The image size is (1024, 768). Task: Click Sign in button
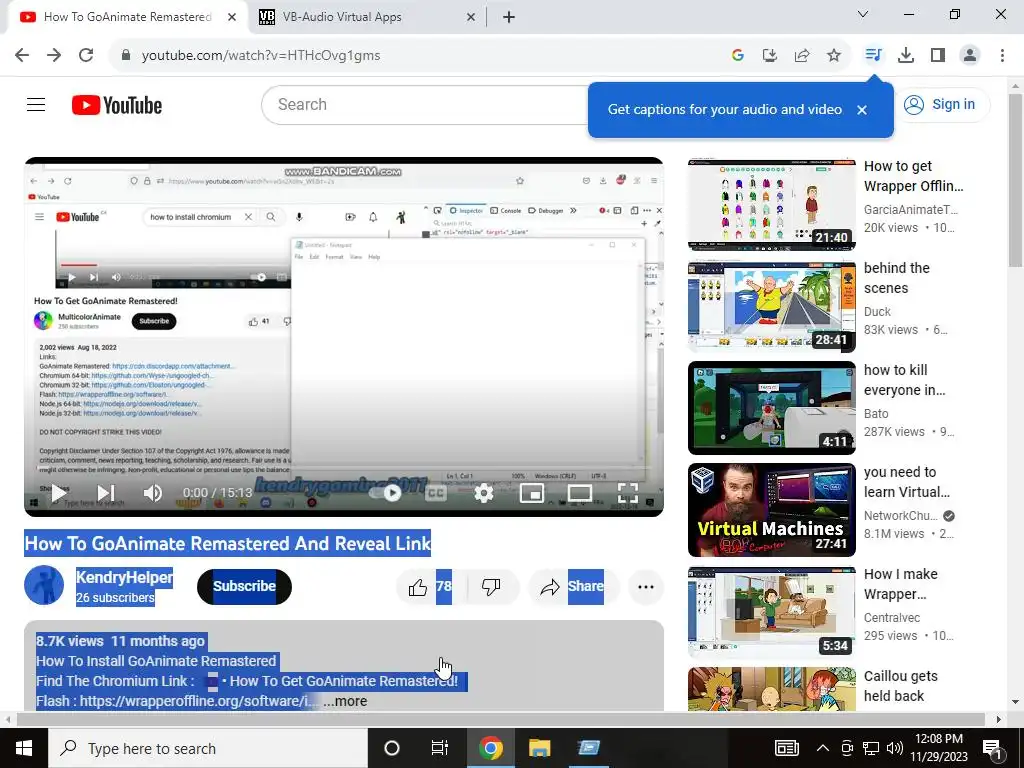click(x=942, y=104)
